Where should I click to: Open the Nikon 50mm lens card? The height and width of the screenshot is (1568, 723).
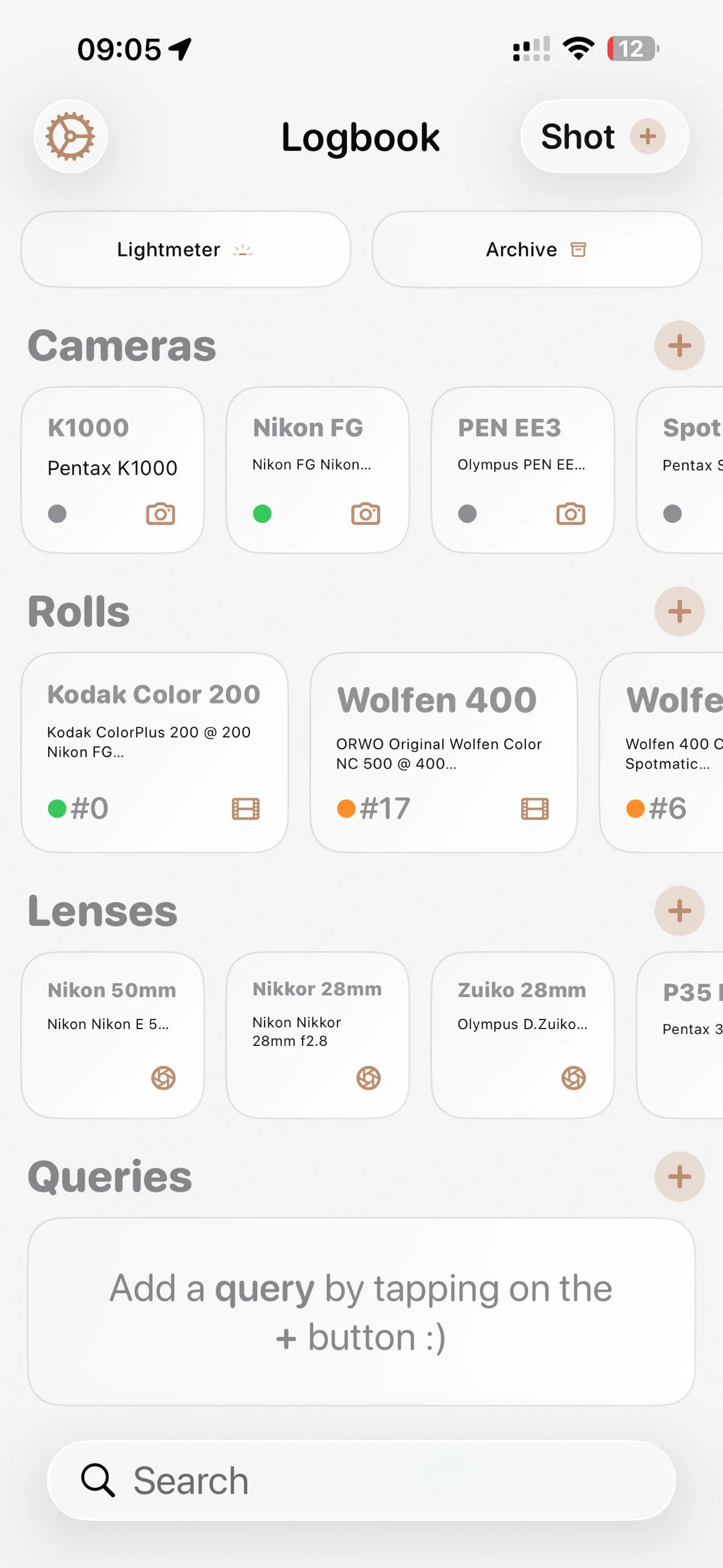(113, 1036)
